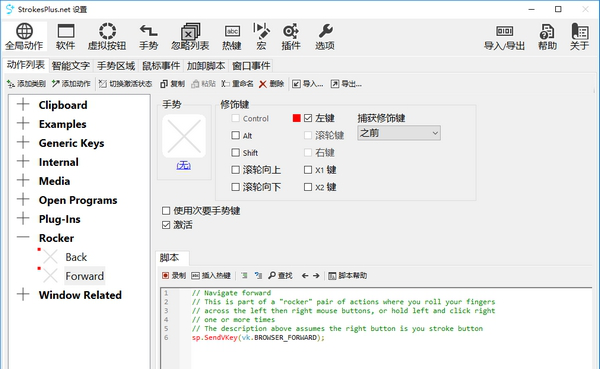Viewport: 600px width, 383px height.
Task: Expand the Plug-Ins category
Action: 23,218
